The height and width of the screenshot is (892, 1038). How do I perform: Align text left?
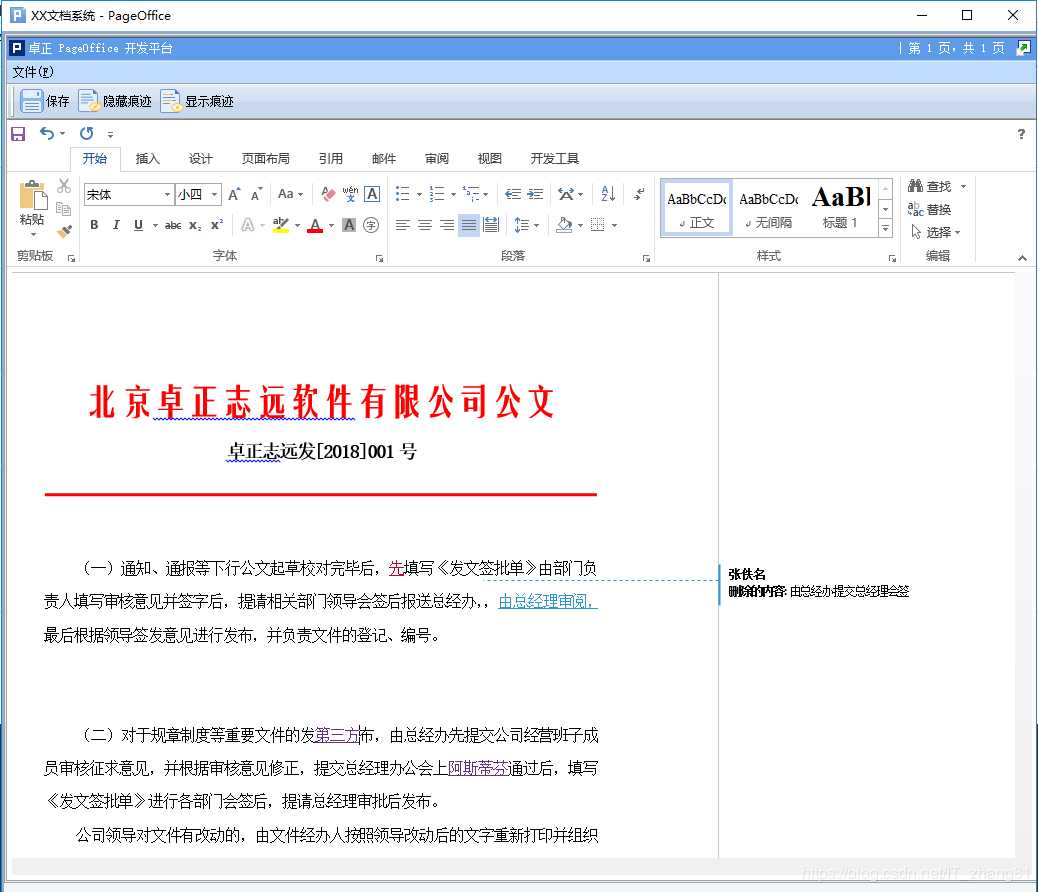[402, 225]
